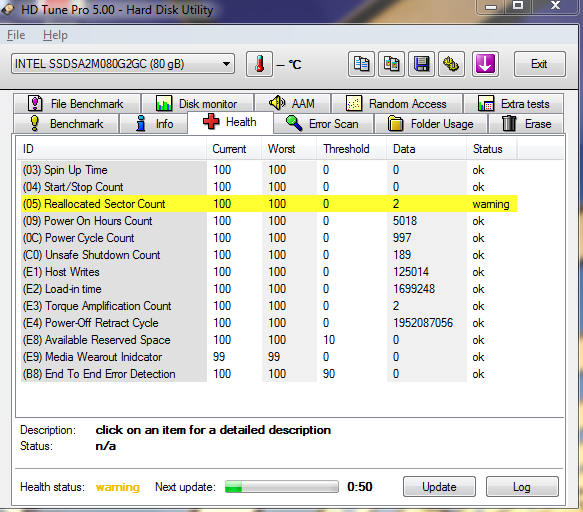Select the (03) Spin Up Time row
The height and width of the screenshot is (512, 583).
[269, 170]
